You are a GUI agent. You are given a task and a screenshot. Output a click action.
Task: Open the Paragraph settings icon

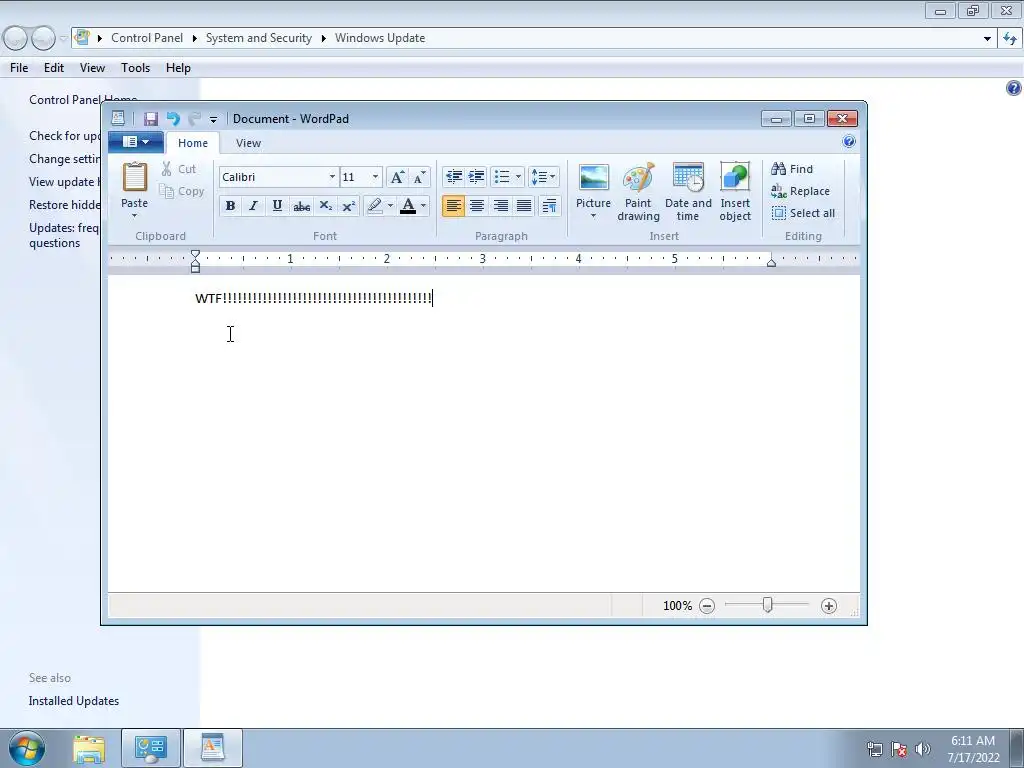(549, 206)
